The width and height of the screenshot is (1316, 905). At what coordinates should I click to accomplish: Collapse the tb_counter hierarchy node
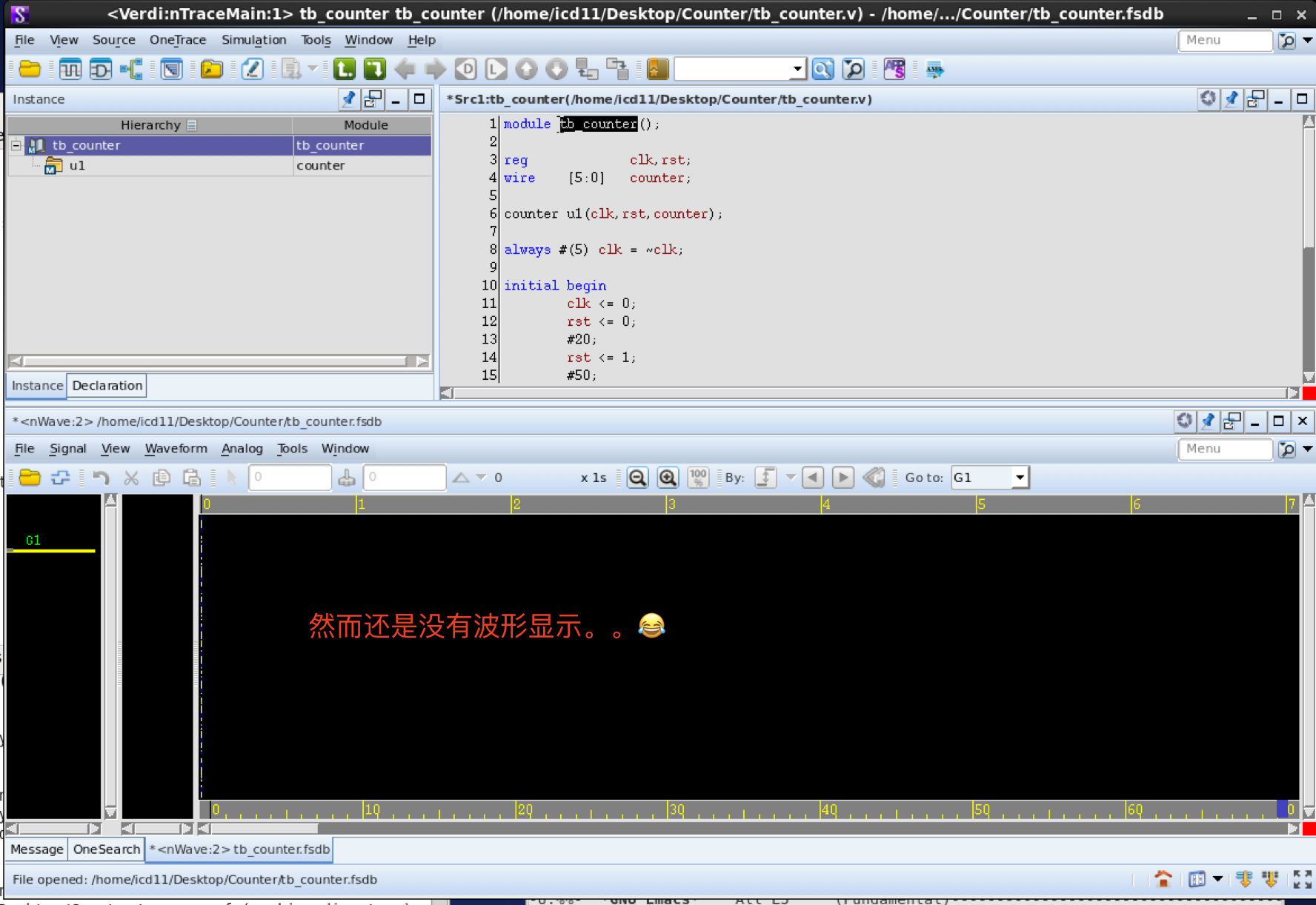click(15, 144)
